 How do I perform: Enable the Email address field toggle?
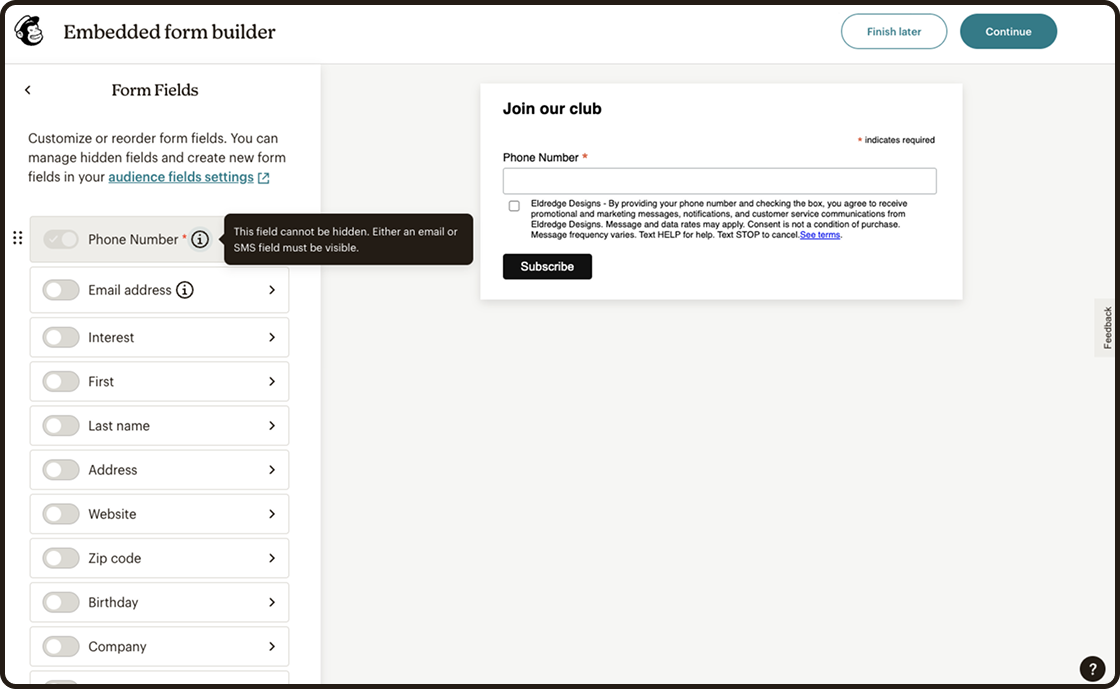(x=60, y=289)
